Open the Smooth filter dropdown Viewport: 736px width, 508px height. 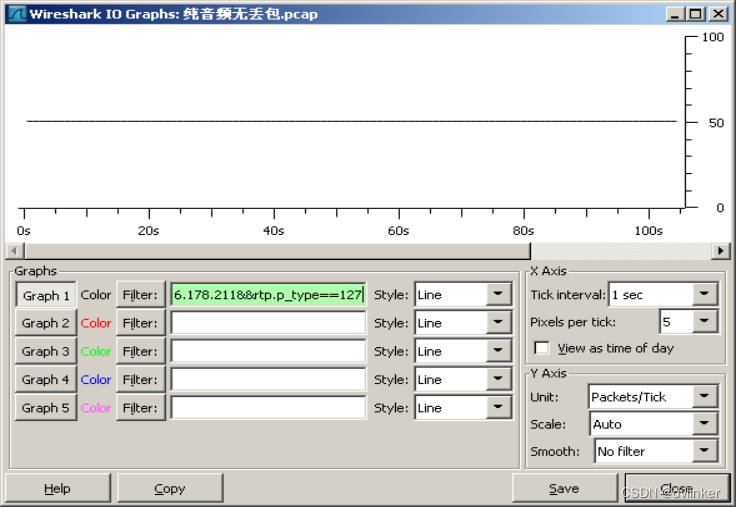[656, 451]
